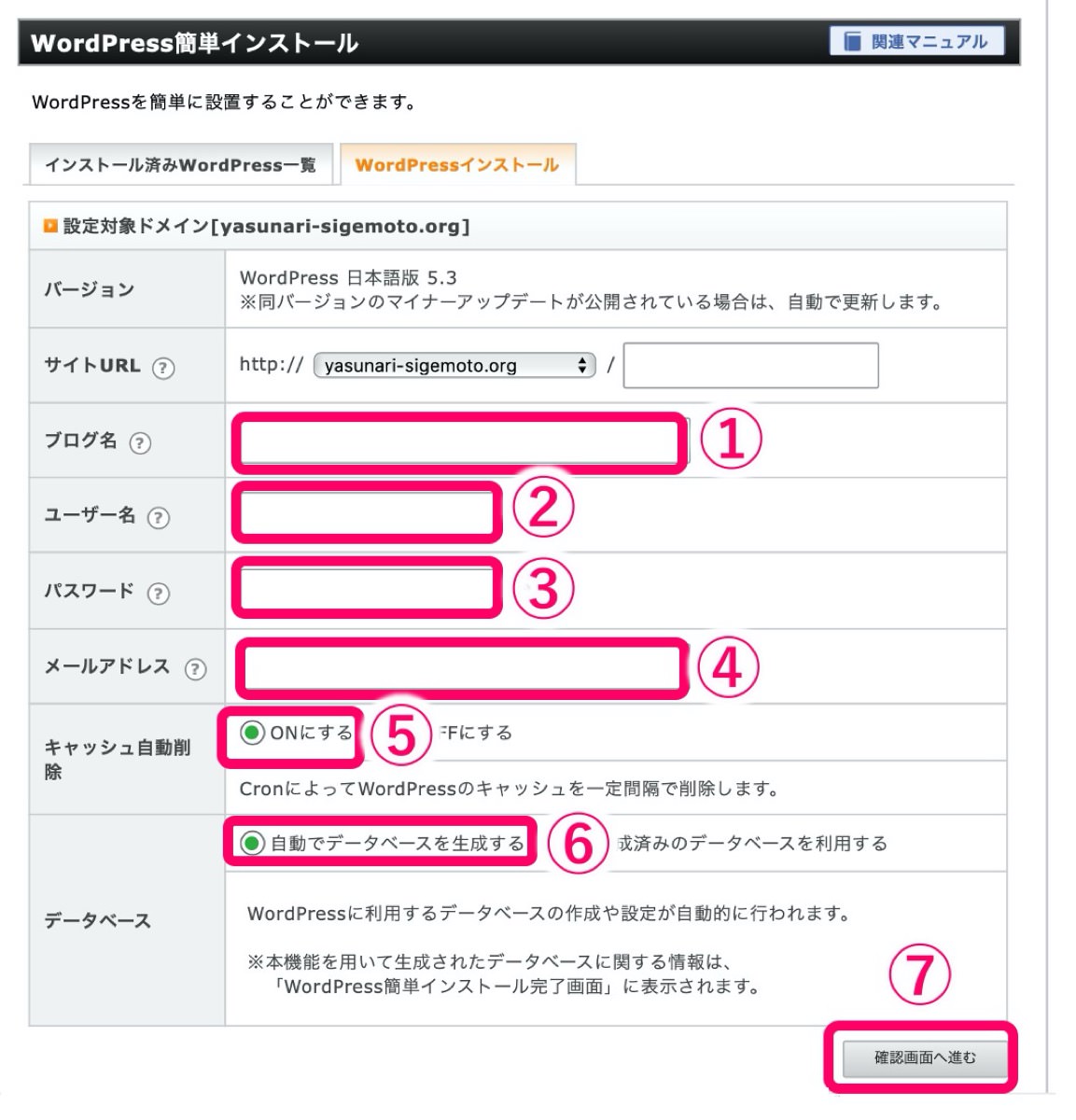Click the WordPress 日本語版 5.3 version text
The height and width of the screenshot is (1120, 1076).
348,277
